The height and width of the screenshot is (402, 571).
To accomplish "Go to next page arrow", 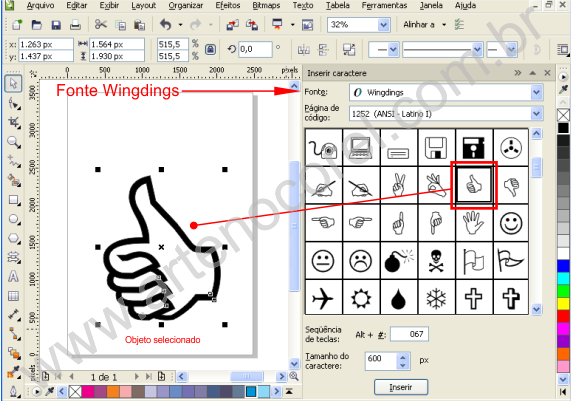I will pos(137,377).
